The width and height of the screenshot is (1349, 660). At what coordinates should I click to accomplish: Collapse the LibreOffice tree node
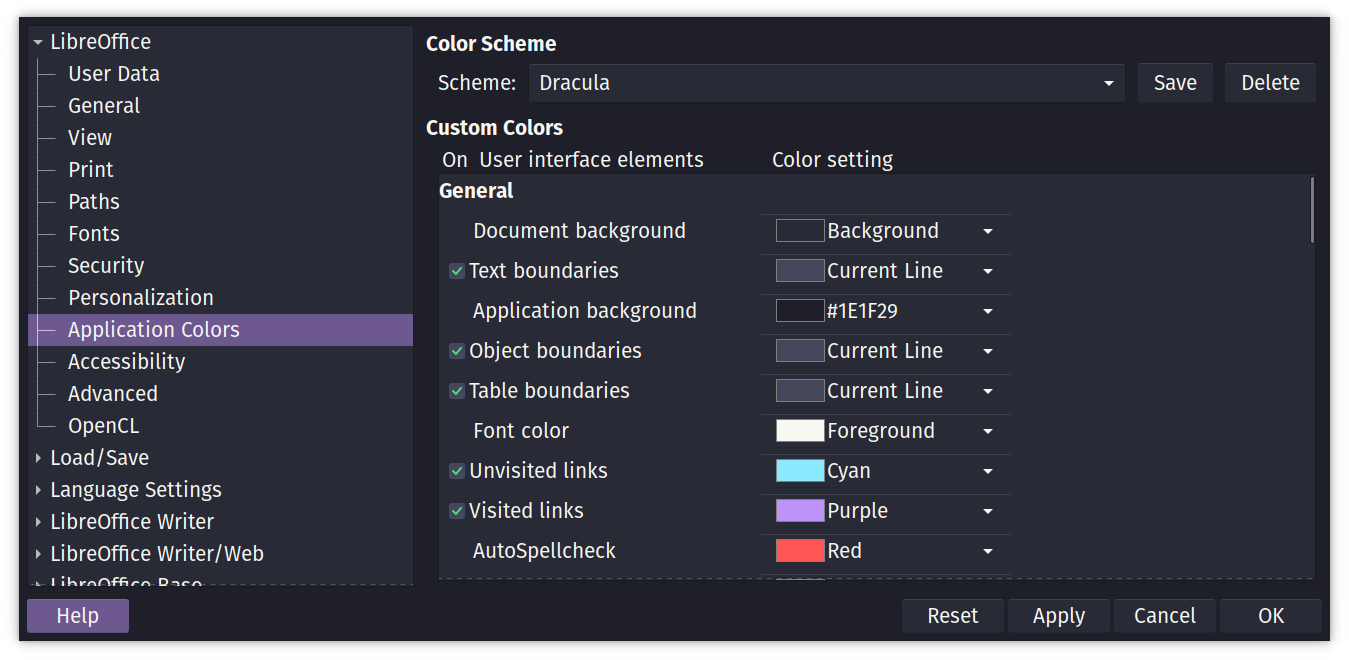[38, 42]
